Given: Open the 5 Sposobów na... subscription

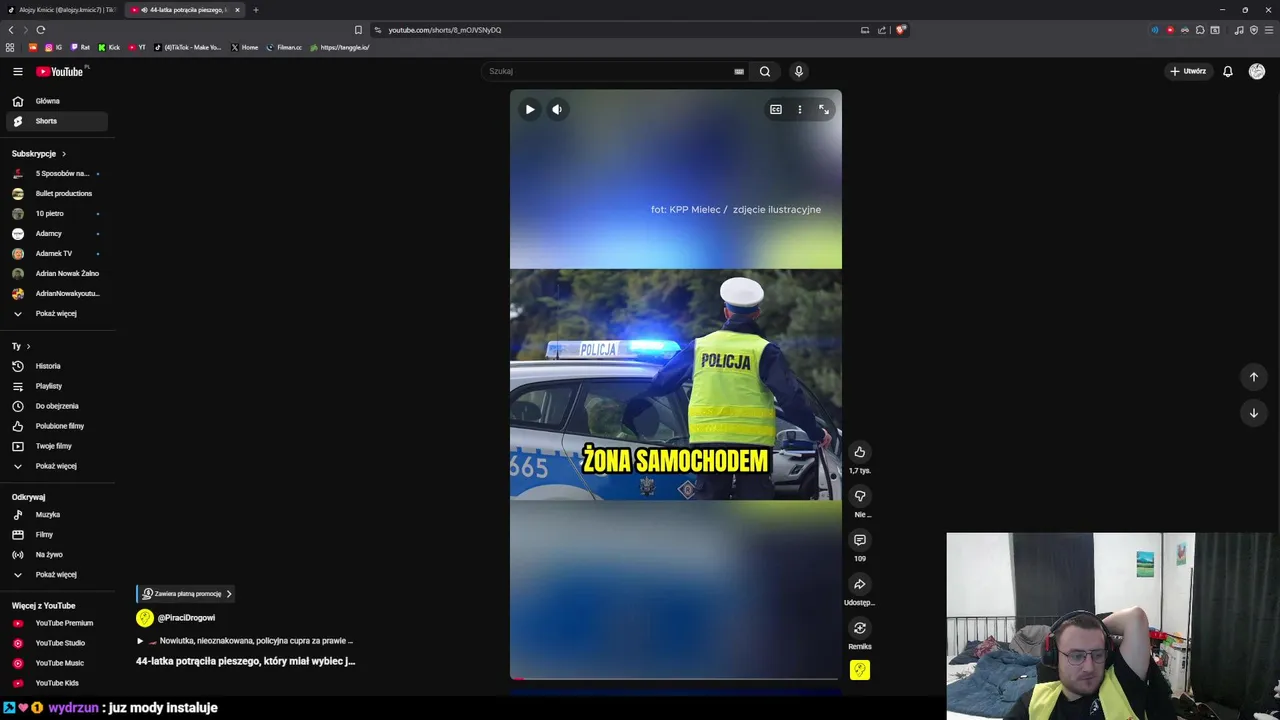Looking at the screenshot, I should pyautogui.click(x=57, y=173).
